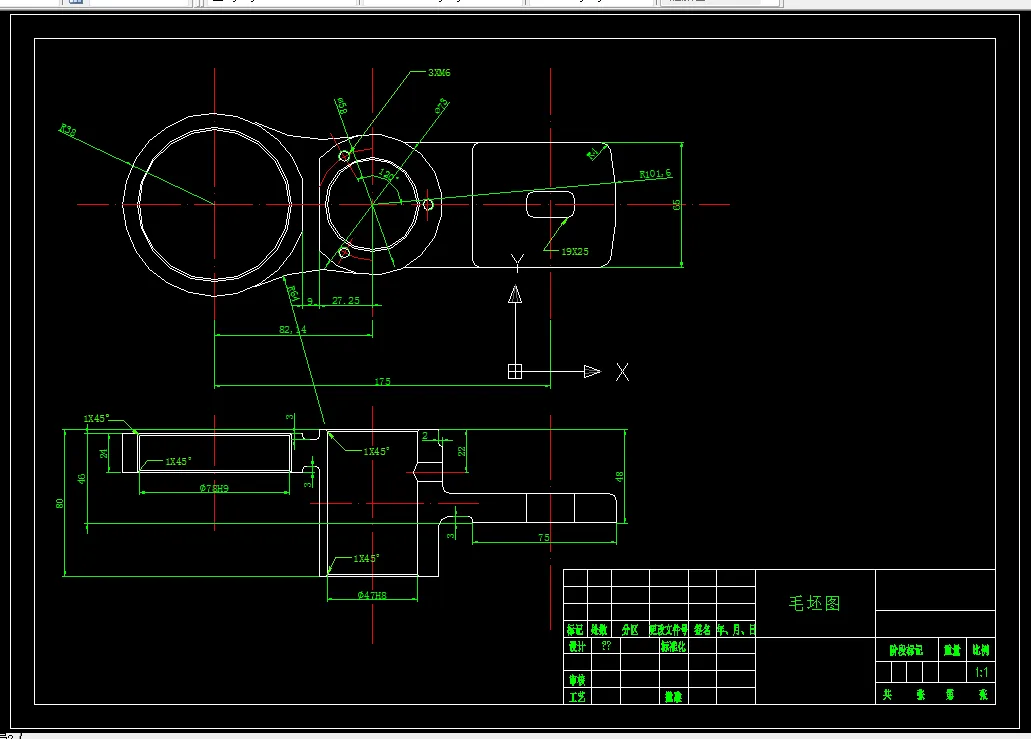Select the 1X45° note directly above Ø78H9
Image resolution: width=1031 pixels, height=739 pixels.
coord(178,462)
